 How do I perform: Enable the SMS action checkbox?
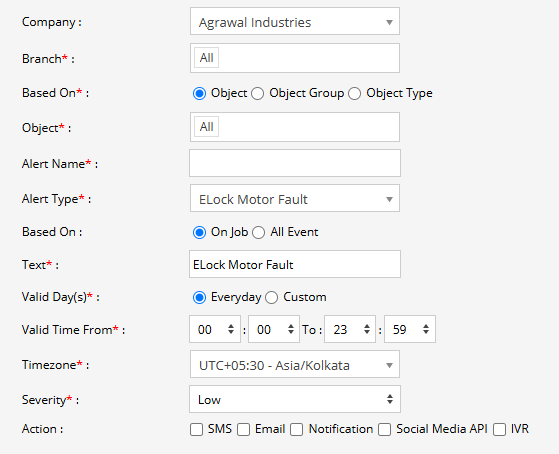(x=196, y=429)
